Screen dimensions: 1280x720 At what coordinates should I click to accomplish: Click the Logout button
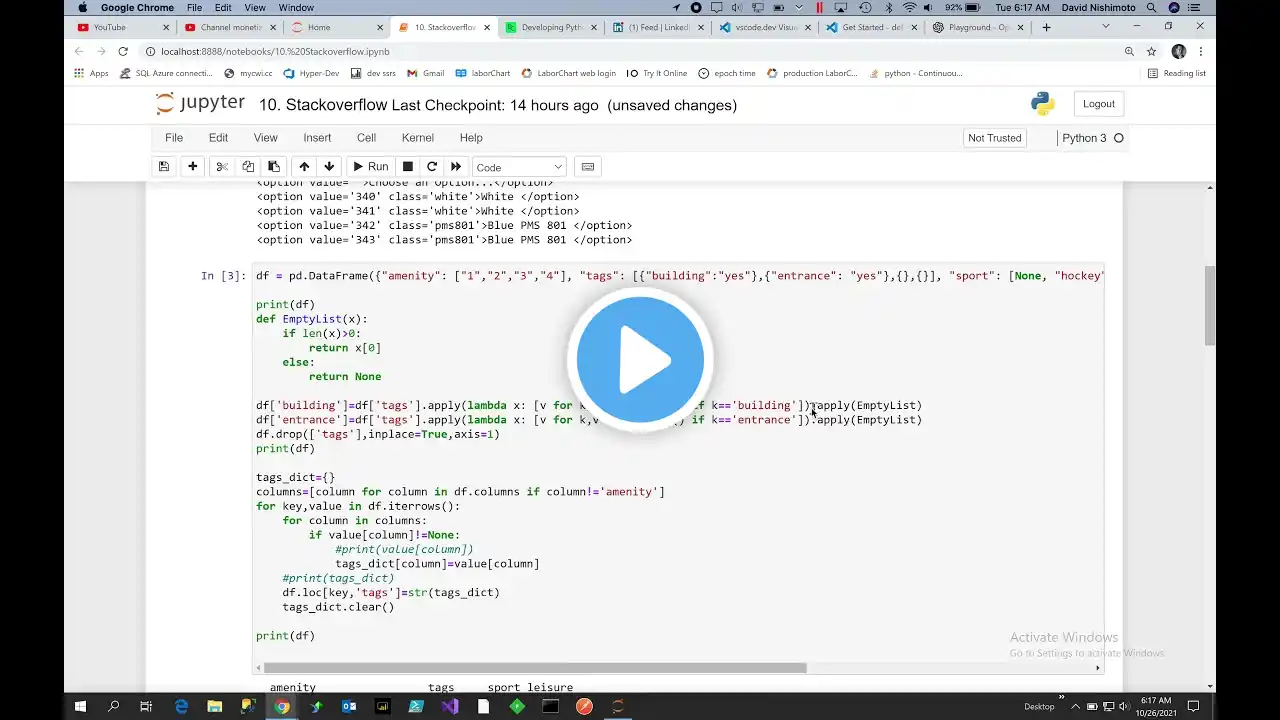pyautogui.click(x=1098, y=104)
